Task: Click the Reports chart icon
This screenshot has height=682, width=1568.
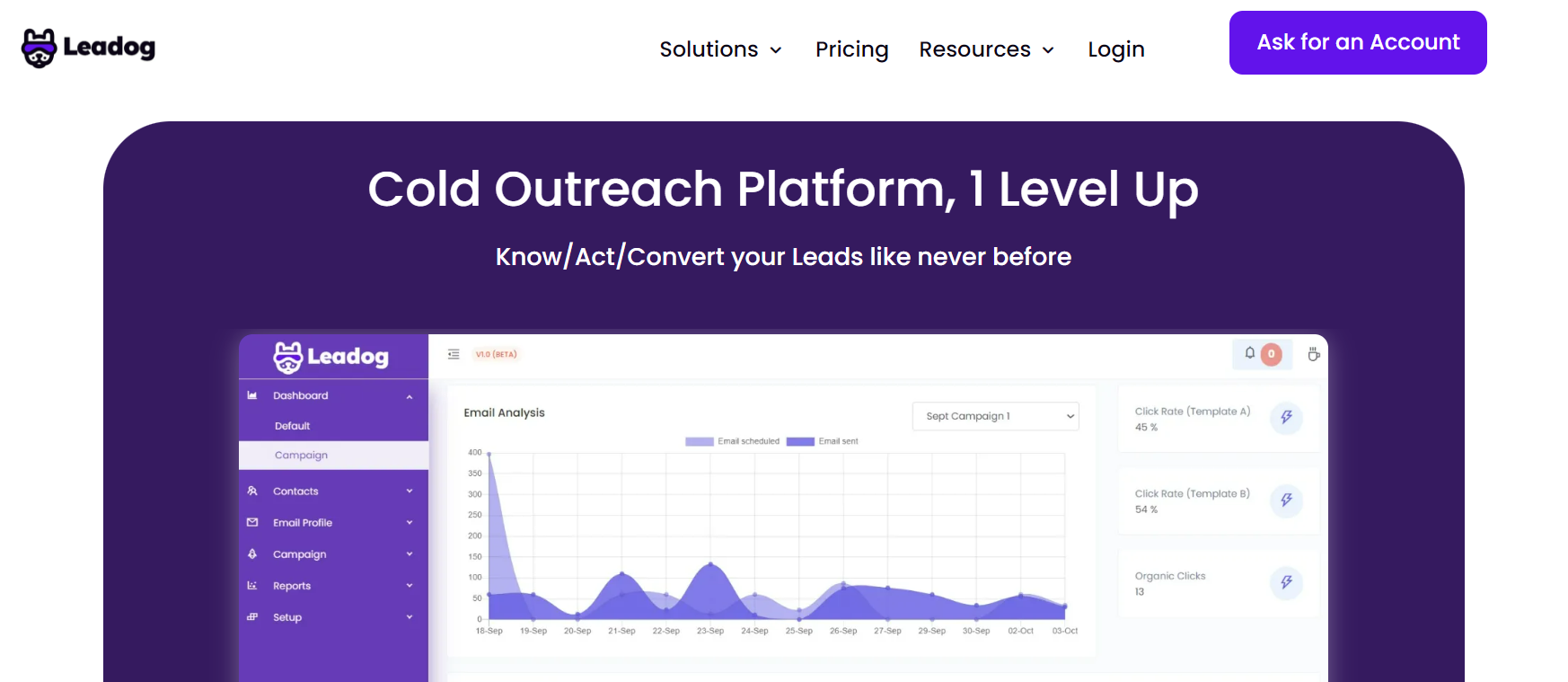Action: point(252,585)
